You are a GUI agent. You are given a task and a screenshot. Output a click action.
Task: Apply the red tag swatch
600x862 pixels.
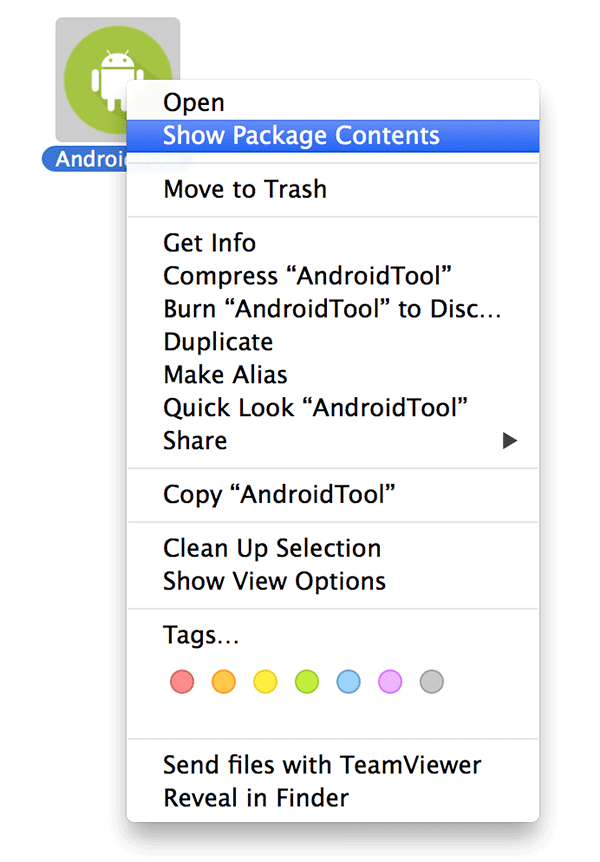pos(181,681)
